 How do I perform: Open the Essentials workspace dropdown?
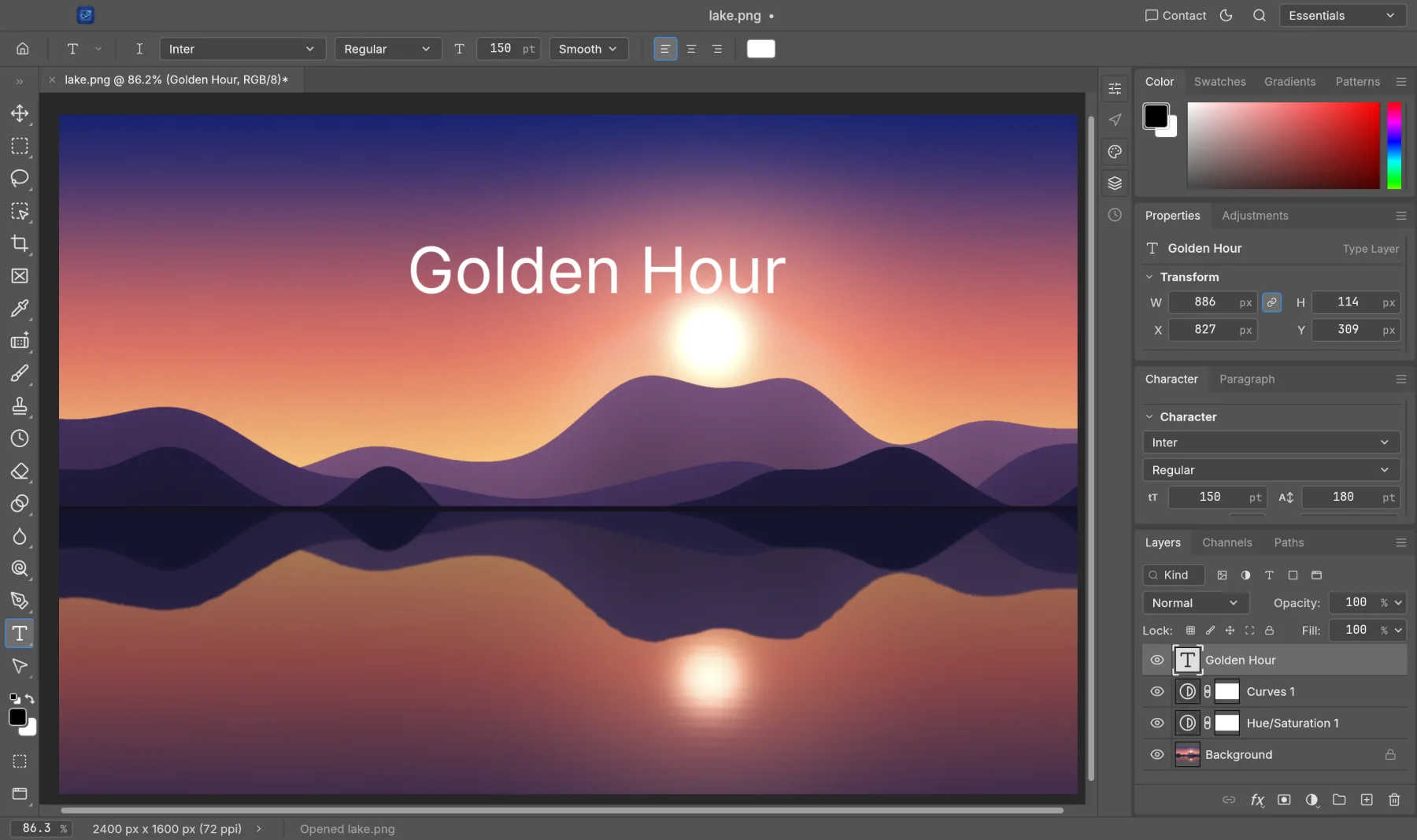(1343, 16)
